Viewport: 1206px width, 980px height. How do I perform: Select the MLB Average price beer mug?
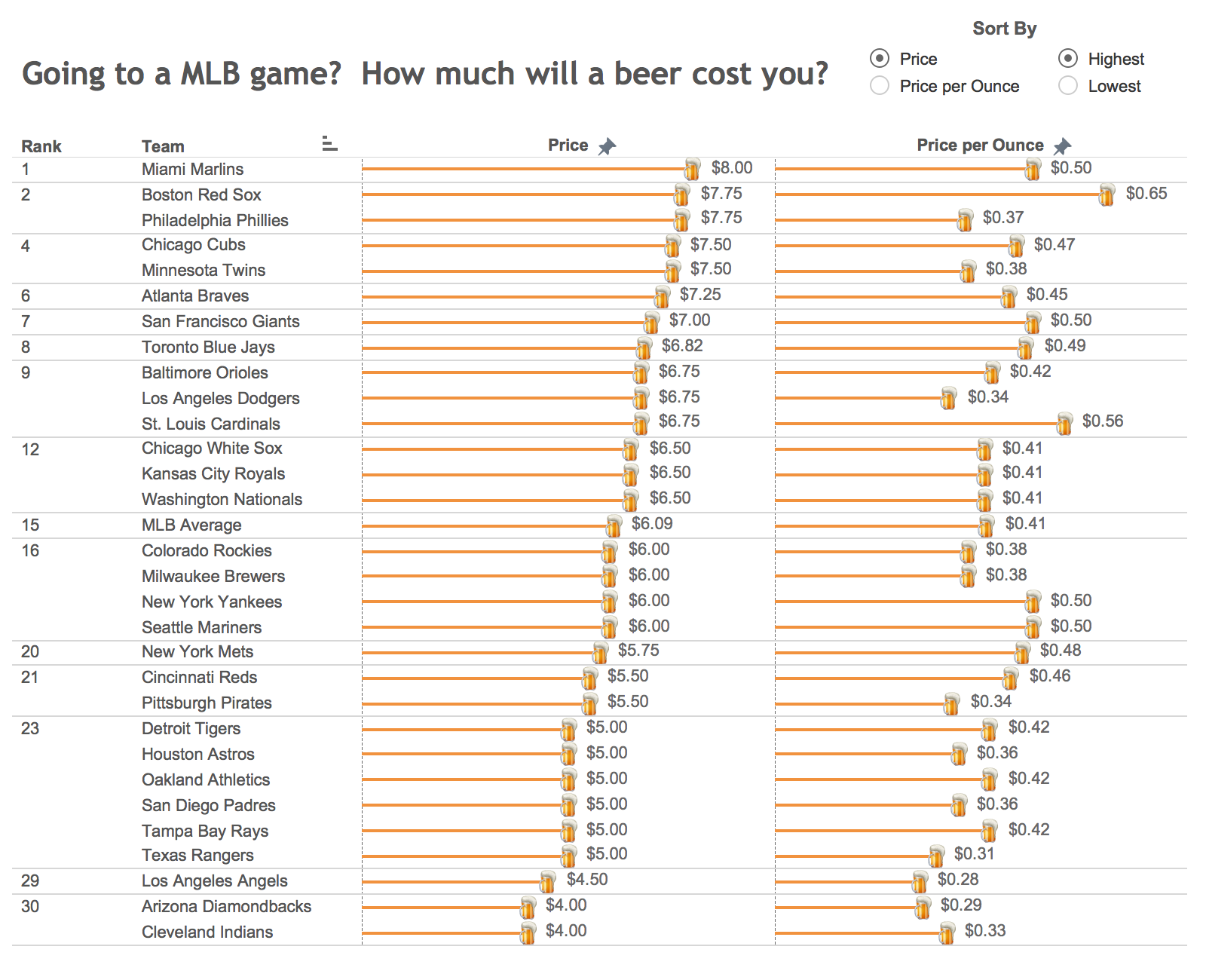tap(614, 524)
